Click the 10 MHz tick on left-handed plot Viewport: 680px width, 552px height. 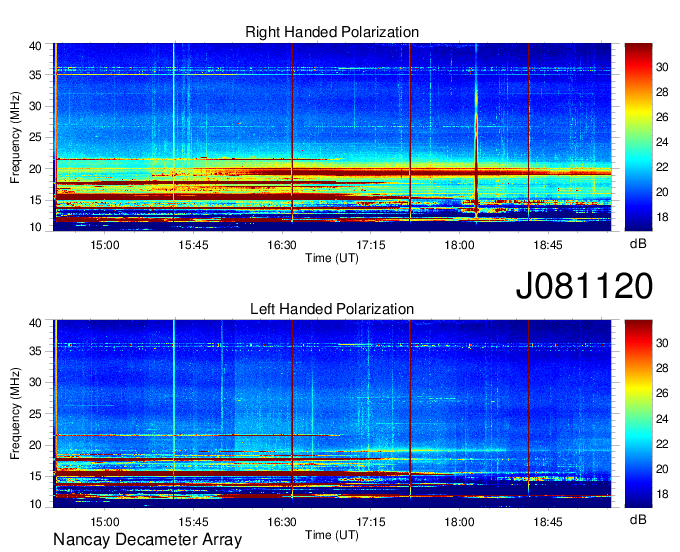coord(36,504)
